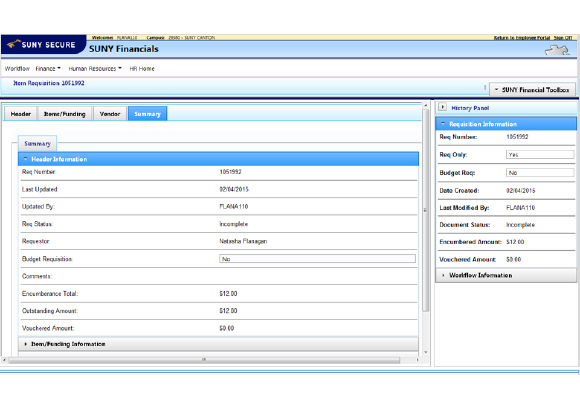Click the horizontal scrollbar below summary
Screen dimensions: 580x410
point(204,360)
